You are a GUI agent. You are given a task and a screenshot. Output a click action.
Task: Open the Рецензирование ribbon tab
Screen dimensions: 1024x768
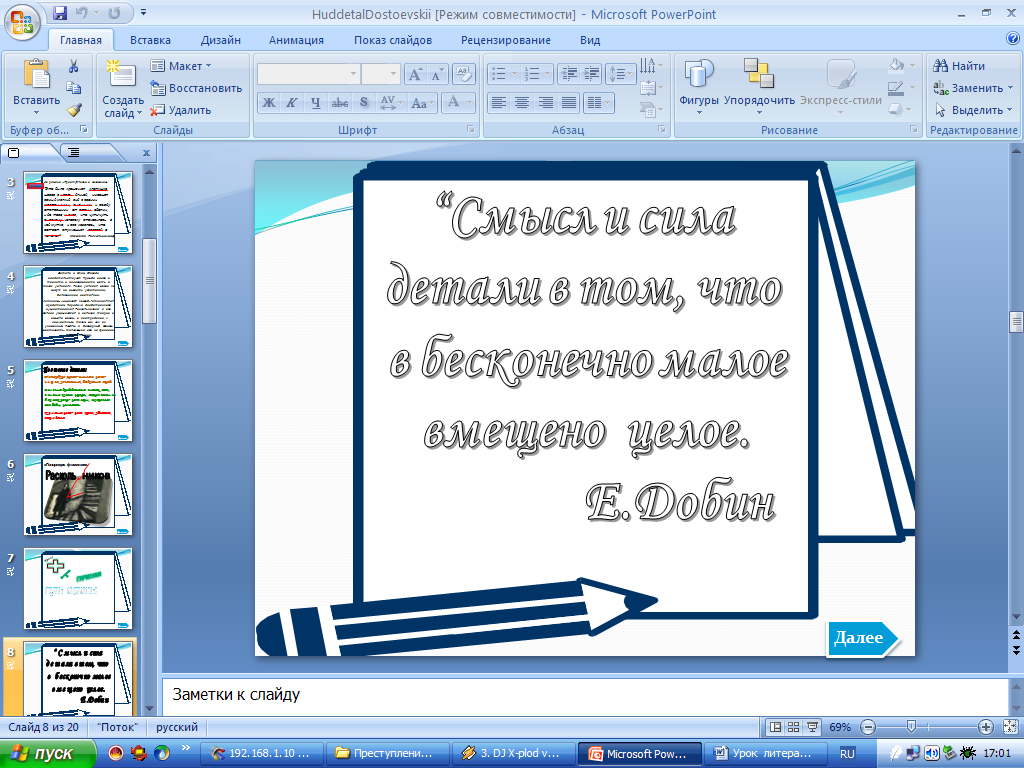click(506, 40)
